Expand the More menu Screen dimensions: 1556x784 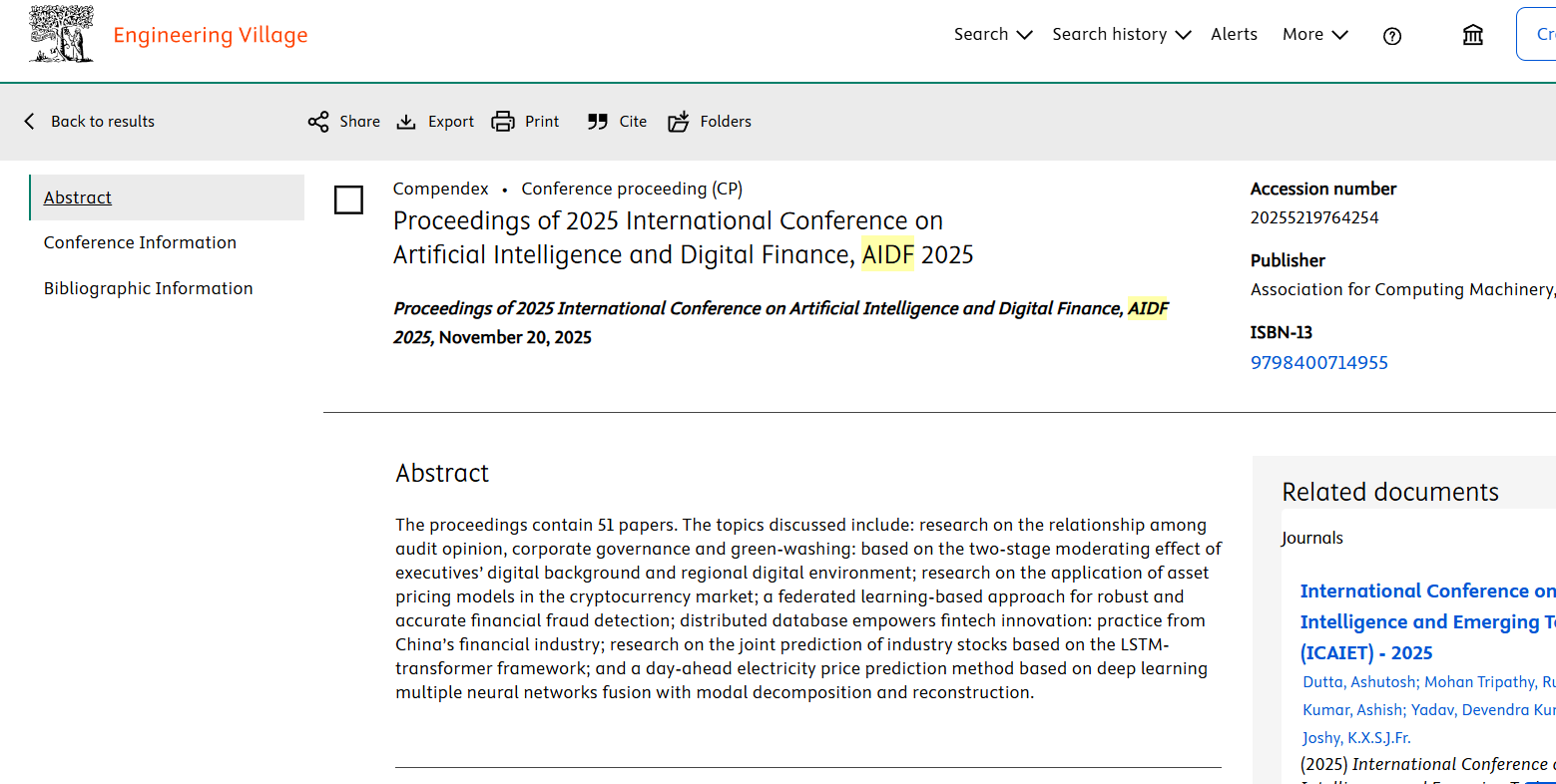pos(1314,34)
